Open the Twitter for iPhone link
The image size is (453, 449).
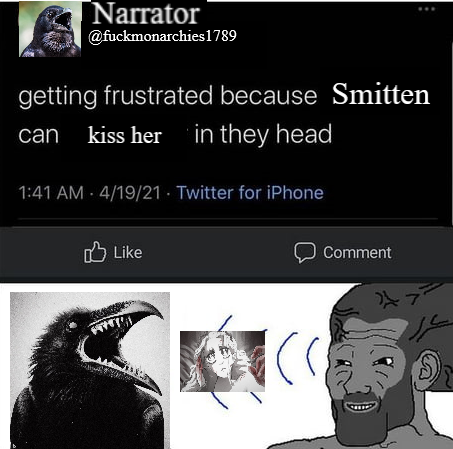(250, 193)
